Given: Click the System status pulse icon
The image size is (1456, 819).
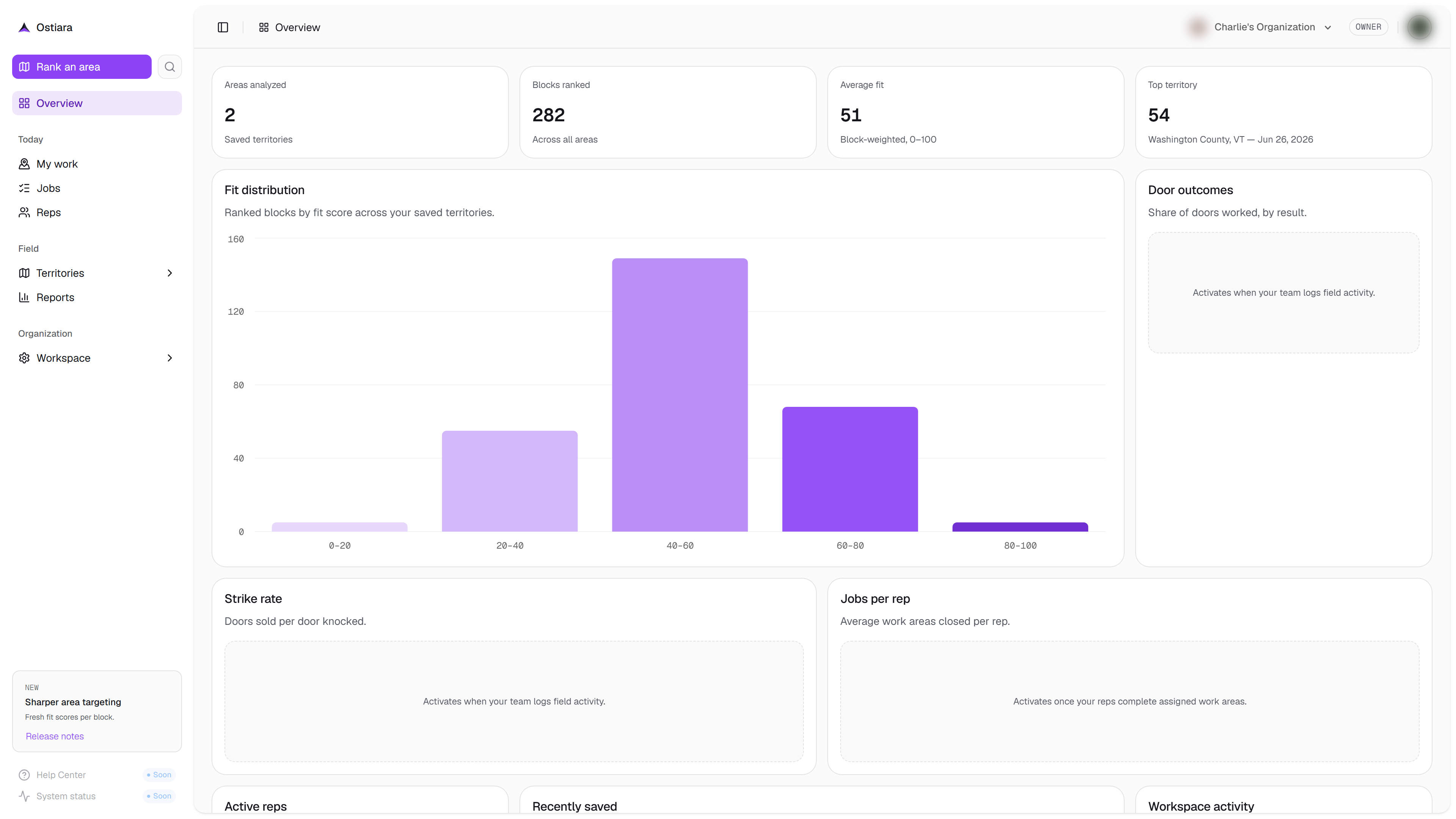Looking at the screenshot, I should [x=24, y=796].
